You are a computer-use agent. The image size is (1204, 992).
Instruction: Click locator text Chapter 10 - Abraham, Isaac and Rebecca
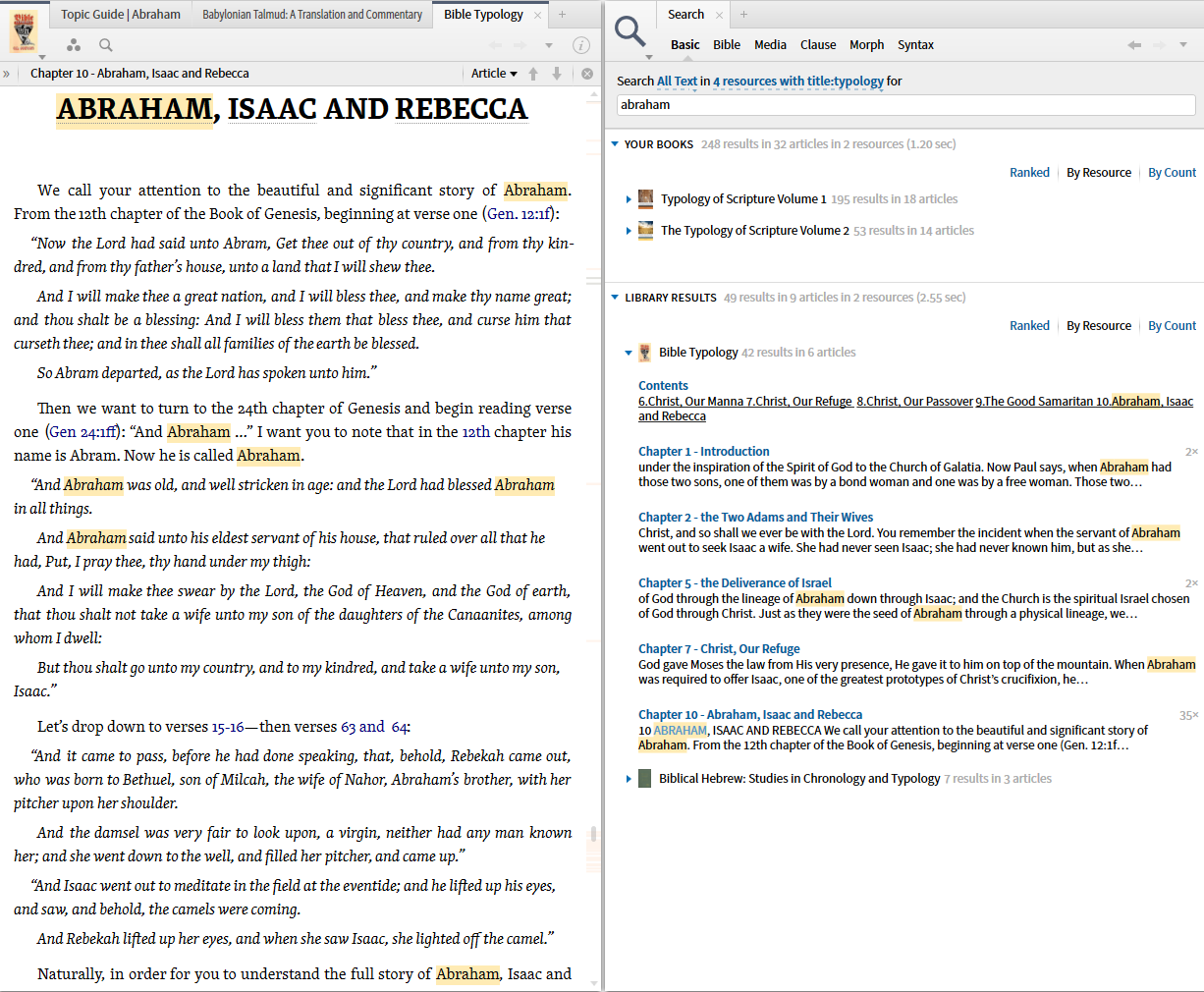pos(139,74)
